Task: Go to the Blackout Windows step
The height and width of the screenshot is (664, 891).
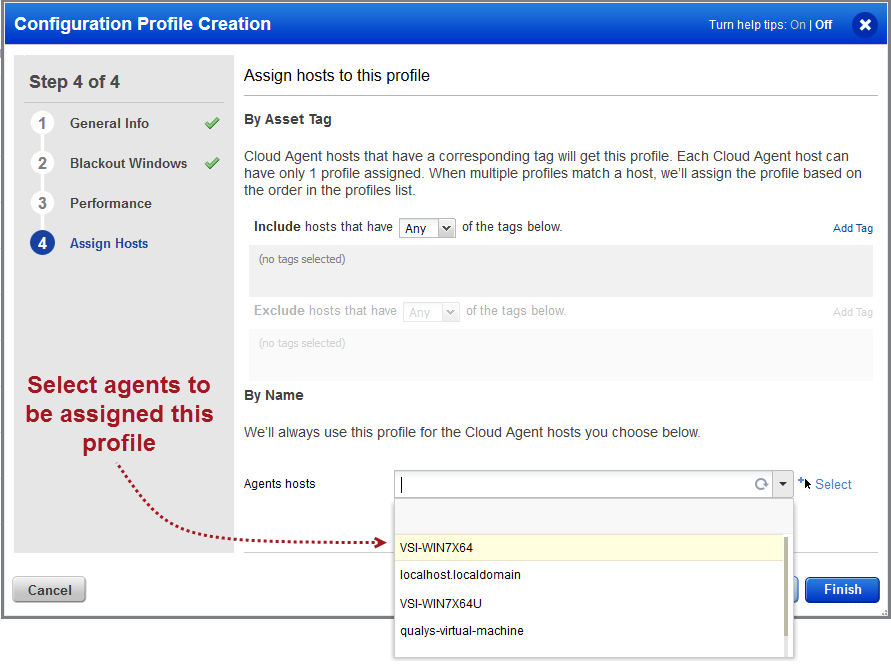Action: pyautogui.click(x=129, y=163)
